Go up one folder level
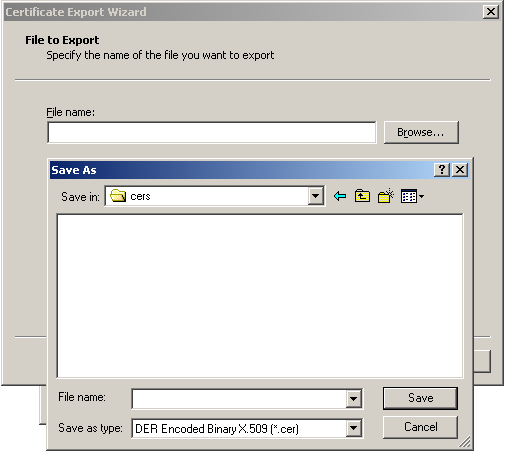506x454 pixels. pyautogui.click(x=362, y=196)
